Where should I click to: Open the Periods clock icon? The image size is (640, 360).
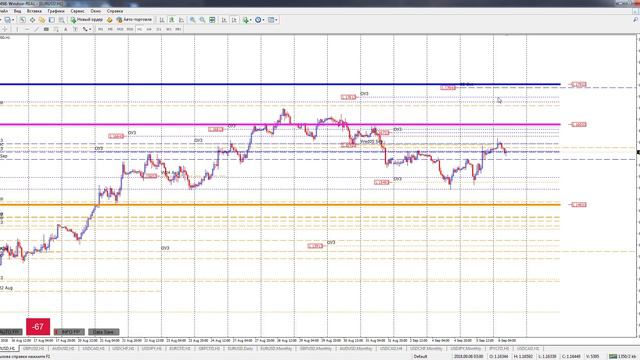pos(258,20)
